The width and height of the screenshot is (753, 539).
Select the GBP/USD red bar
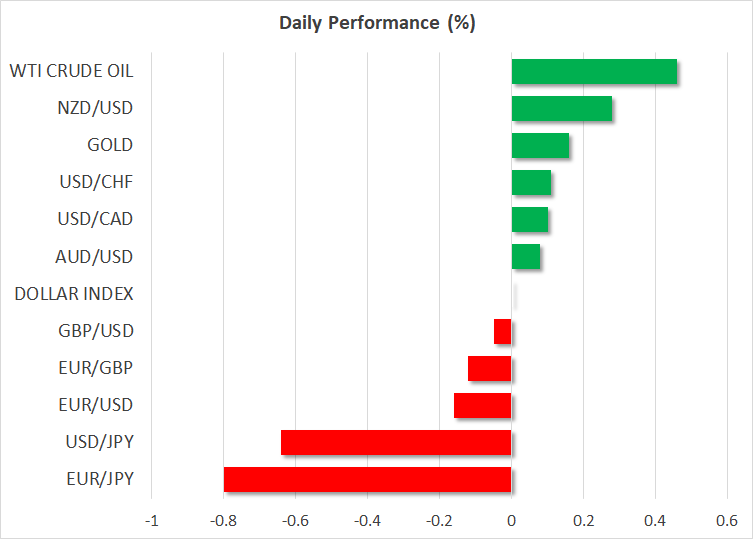click(x=503, y=331)
